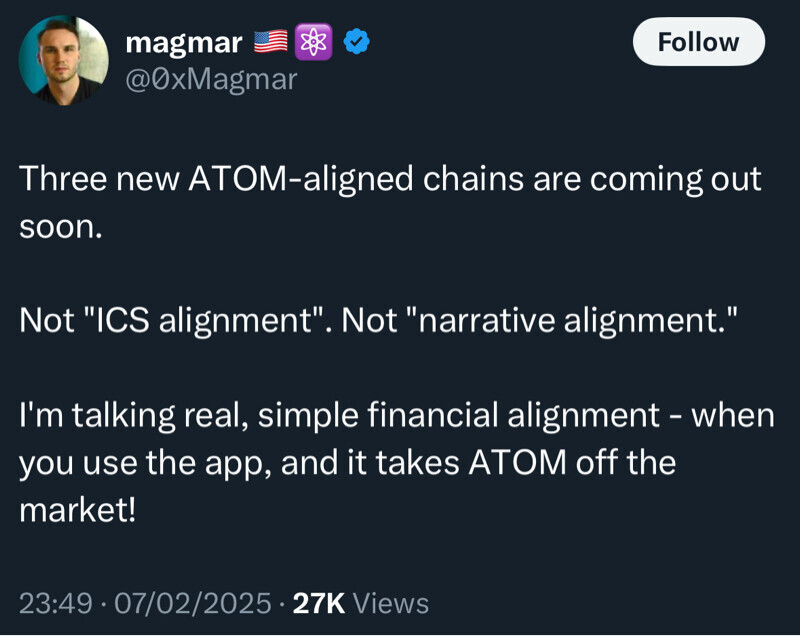Open the magmar profile avatar photo

tap(63, 60)
